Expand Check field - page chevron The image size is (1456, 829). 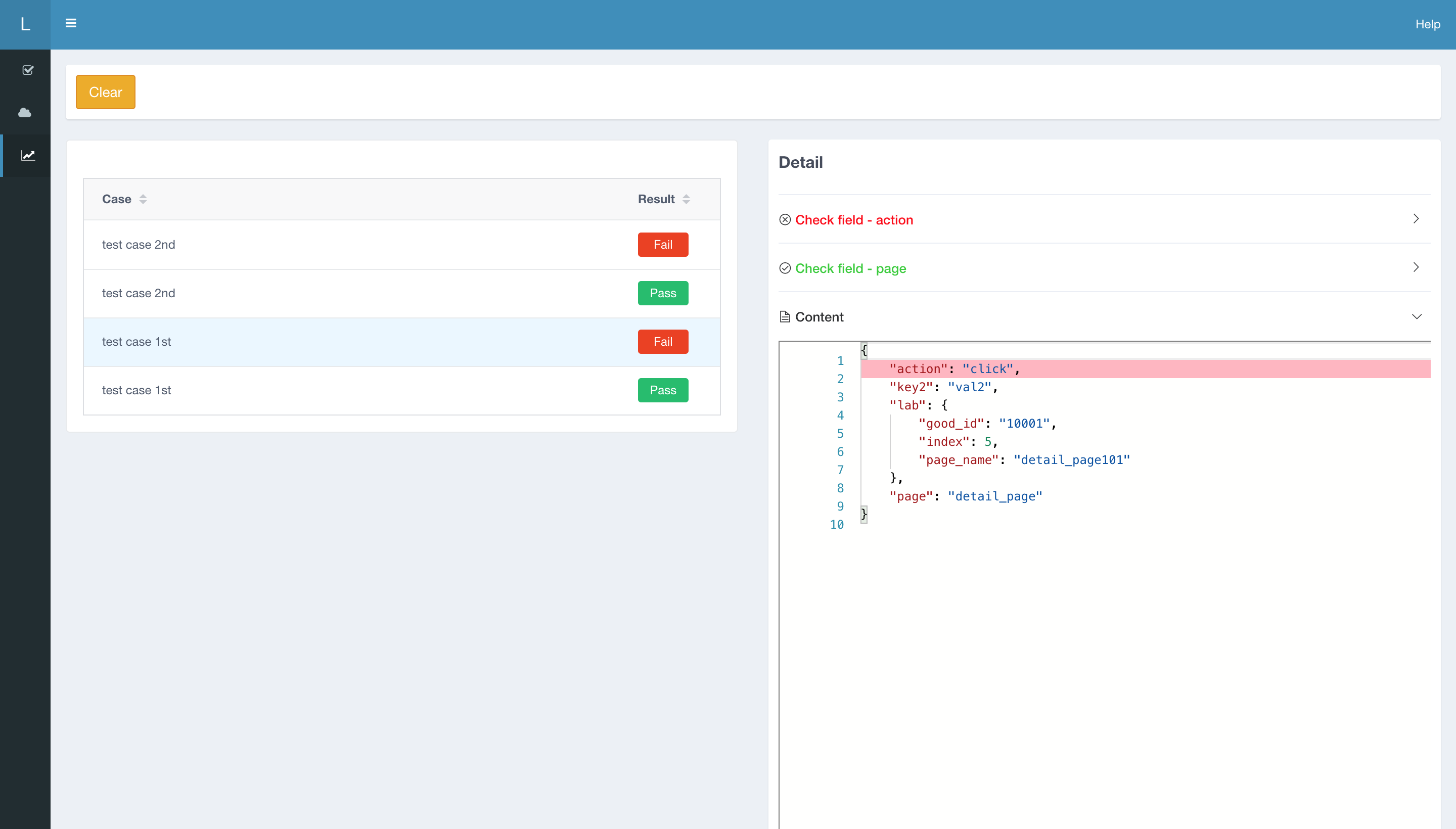point(1416,267)
